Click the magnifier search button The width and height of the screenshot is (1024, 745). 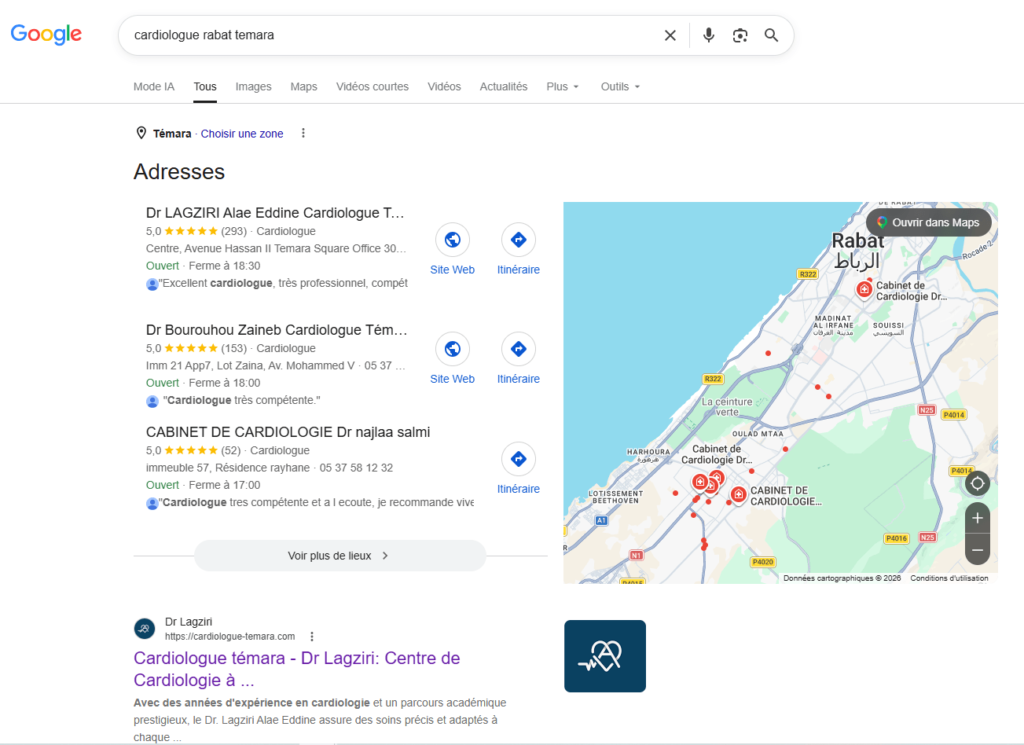771,35
